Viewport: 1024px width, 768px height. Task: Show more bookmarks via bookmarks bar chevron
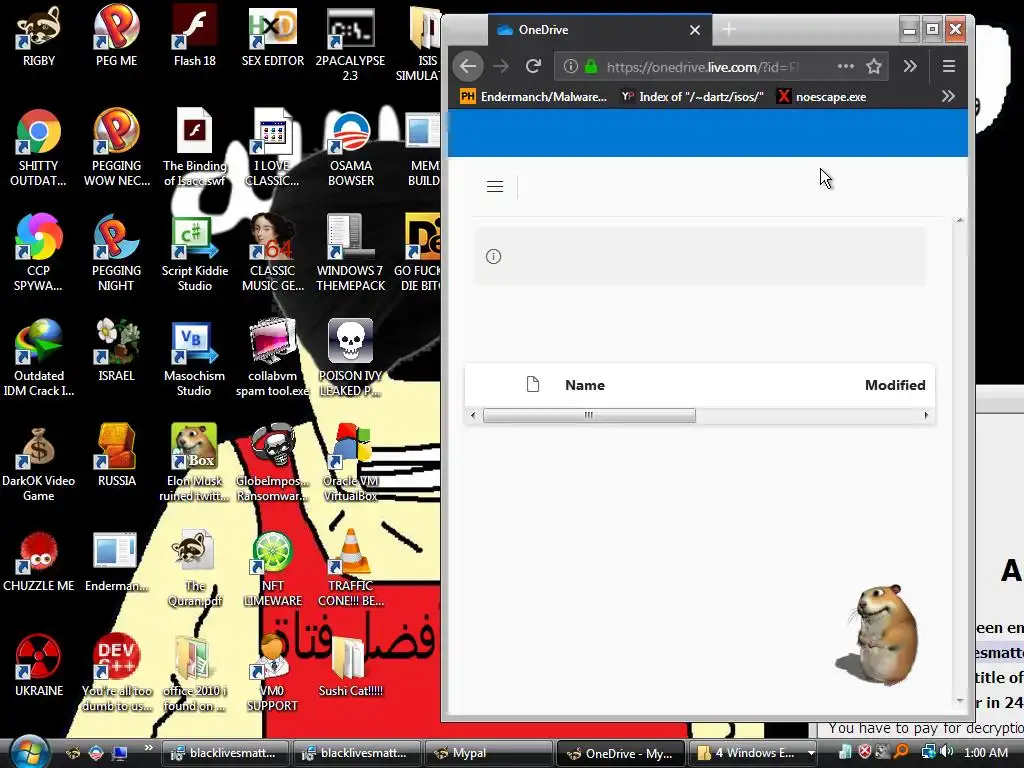[948, 97]
